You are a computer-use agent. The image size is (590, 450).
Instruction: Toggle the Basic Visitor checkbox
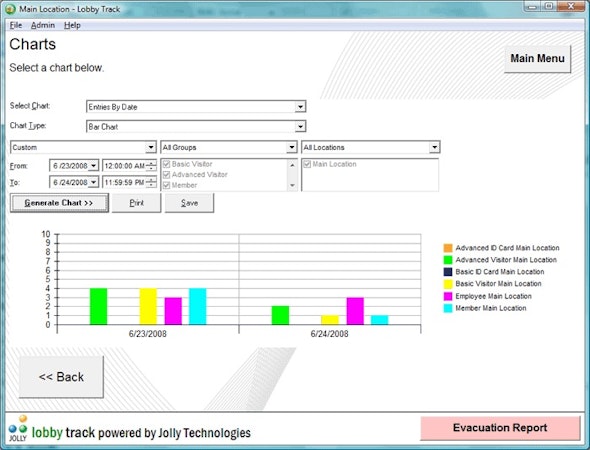pos(167,164)
